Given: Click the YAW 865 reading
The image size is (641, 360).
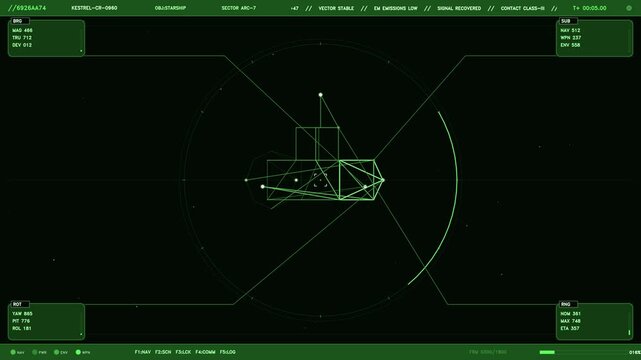Looking at the screenshot, I should pyautogui.click(x=22, y=314).
